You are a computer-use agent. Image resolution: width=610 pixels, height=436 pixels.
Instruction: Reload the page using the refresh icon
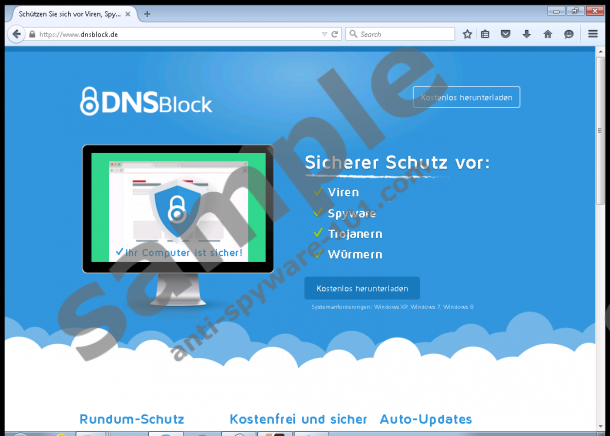336,34
